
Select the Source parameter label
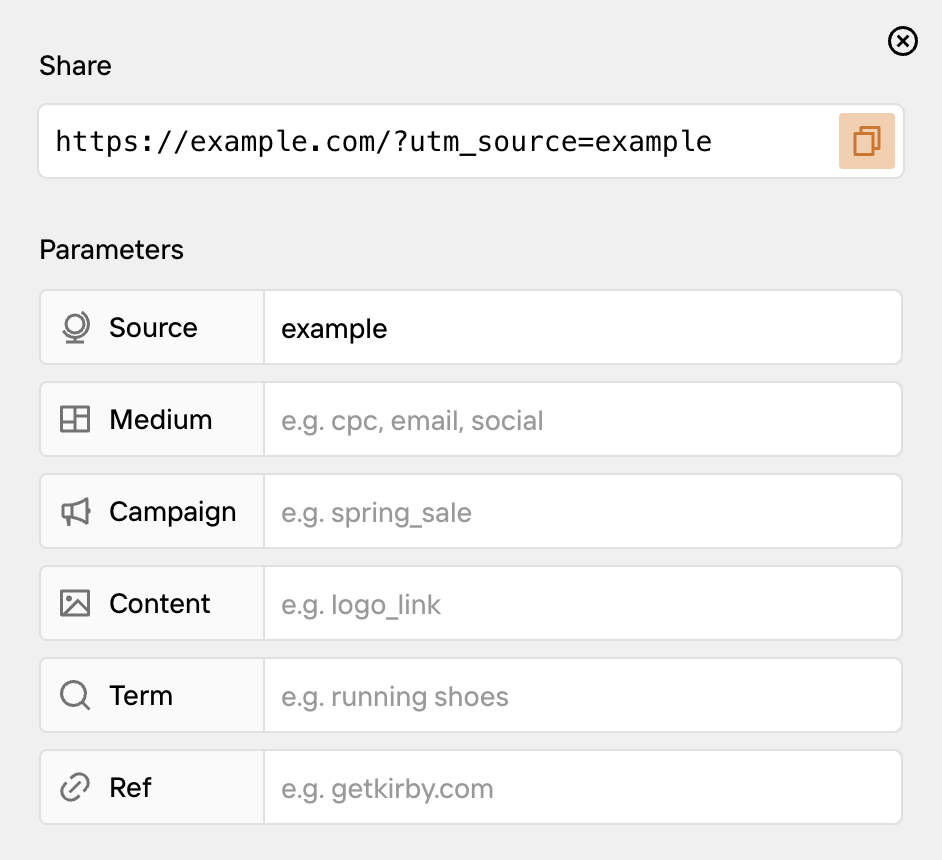coord(153,327)
